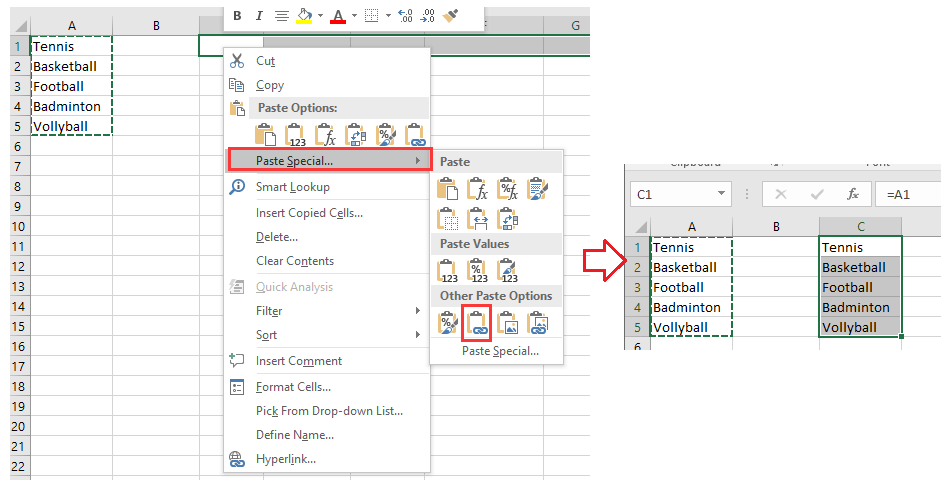
Task: Click the Paste Link icon under Other Paste Options
Action: (479, 321)
